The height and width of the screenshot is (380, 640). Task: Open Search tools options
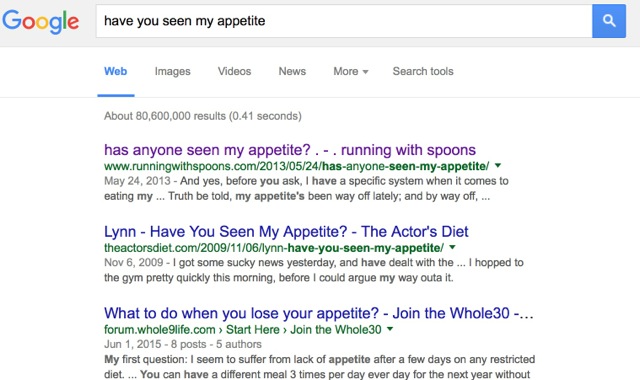(423, 71)
